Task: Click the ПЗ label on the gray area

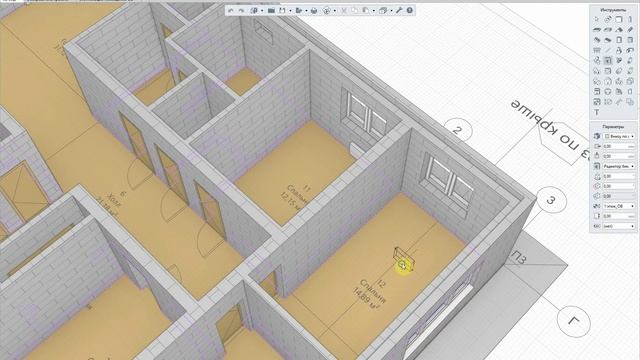Action: 519,258
